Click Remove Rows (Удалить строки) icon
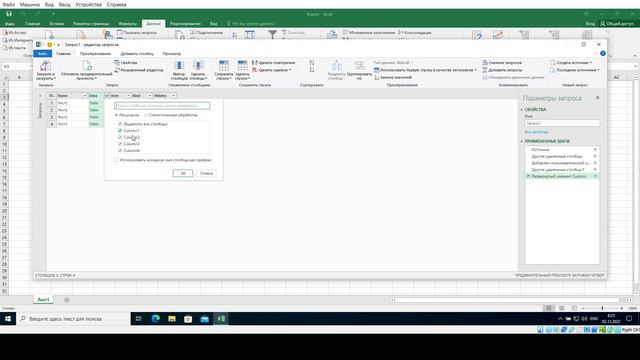The width and height of the screenshot is (640, 360). pyautogui.click(x=242, y=65)
